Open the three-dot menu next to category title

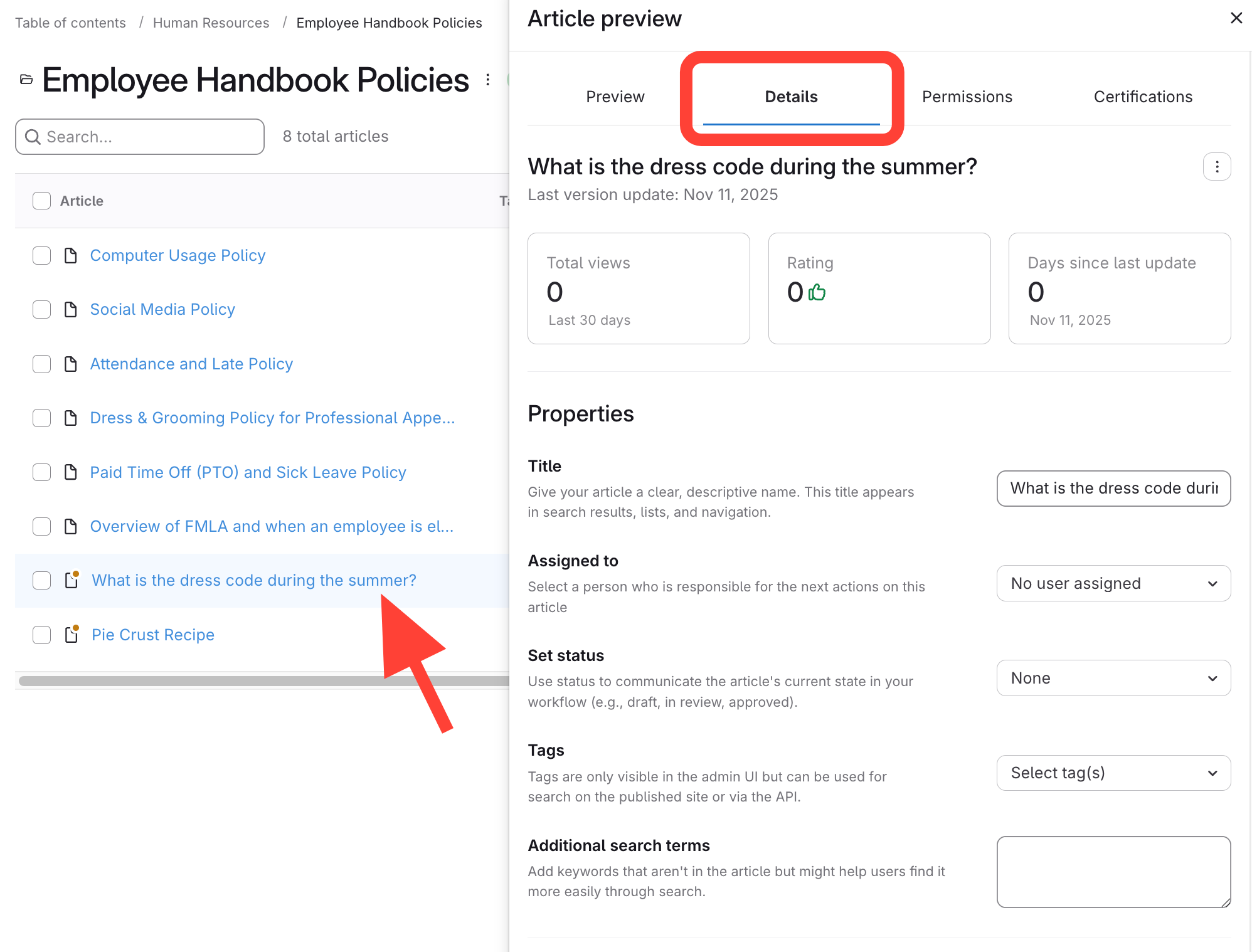(x=488, y=80)
